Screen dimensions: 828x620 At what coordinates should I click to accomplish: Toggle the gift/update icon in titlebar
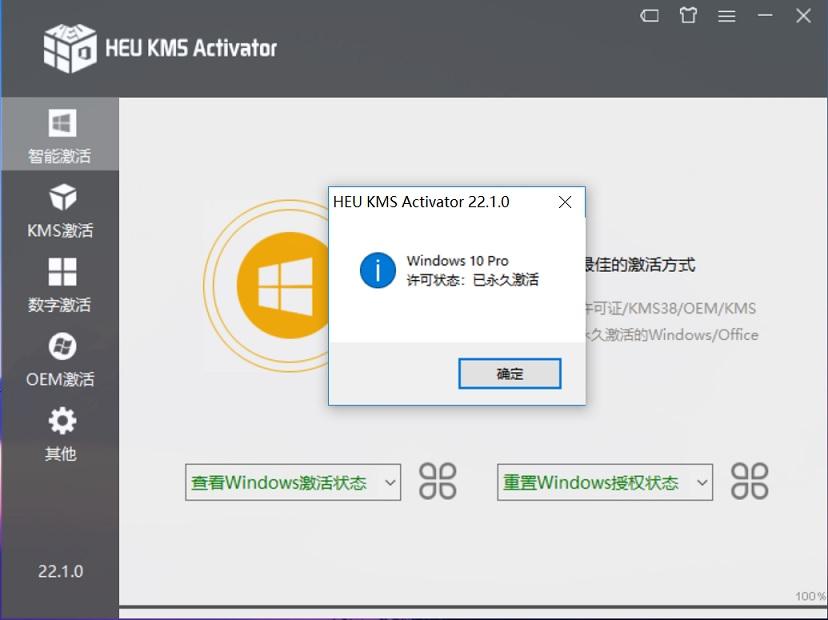coord(687,16)
